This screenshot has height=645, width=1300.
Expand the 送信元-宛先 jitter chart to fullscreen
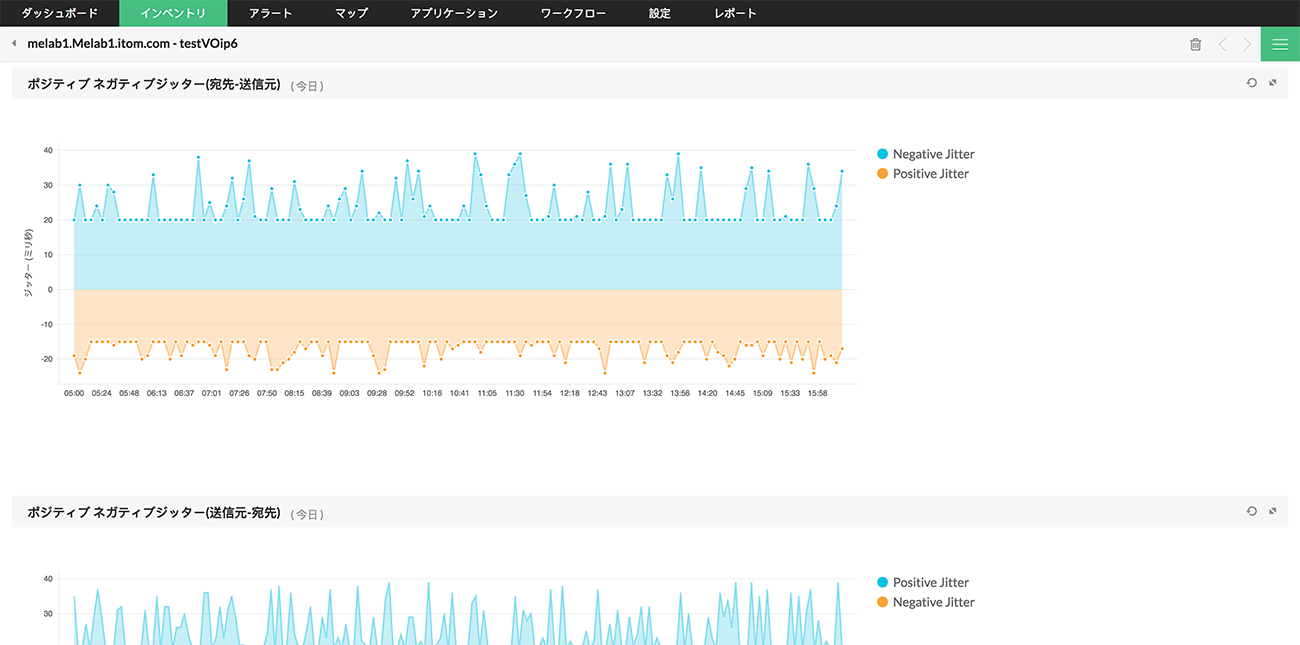[x=1273, y=511]
